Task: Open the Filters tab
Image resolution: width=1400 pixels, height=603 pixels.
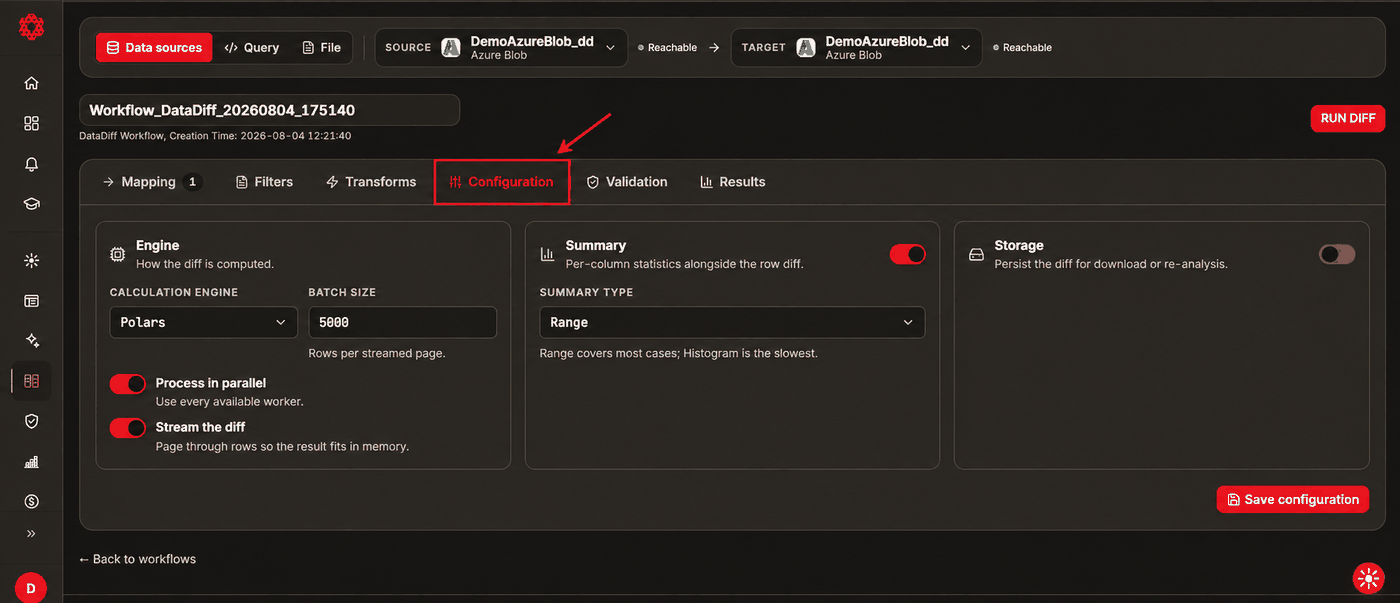Action: 265,182
